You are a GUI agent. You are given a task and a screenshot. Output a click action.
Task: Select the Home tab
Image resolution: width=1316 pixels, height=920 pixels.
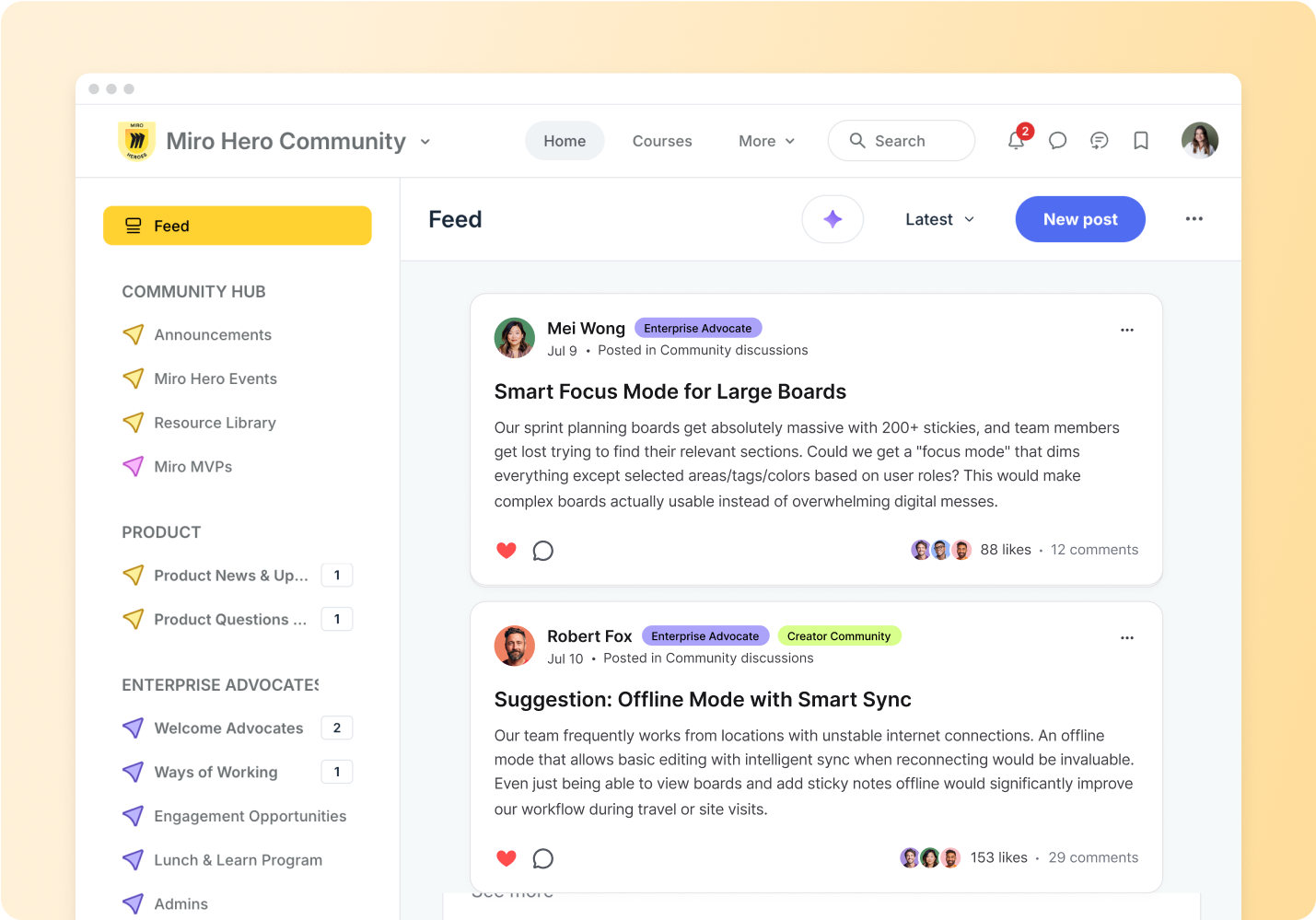[x=565, y=141]
